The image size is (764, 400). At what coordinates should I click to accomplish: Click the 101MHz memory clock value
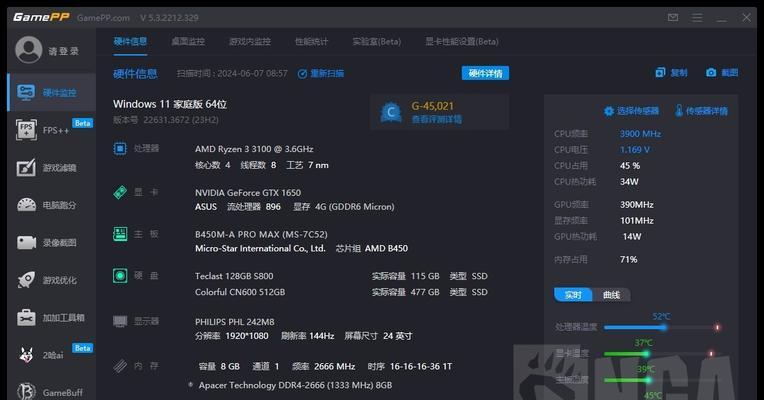[636, 221]
